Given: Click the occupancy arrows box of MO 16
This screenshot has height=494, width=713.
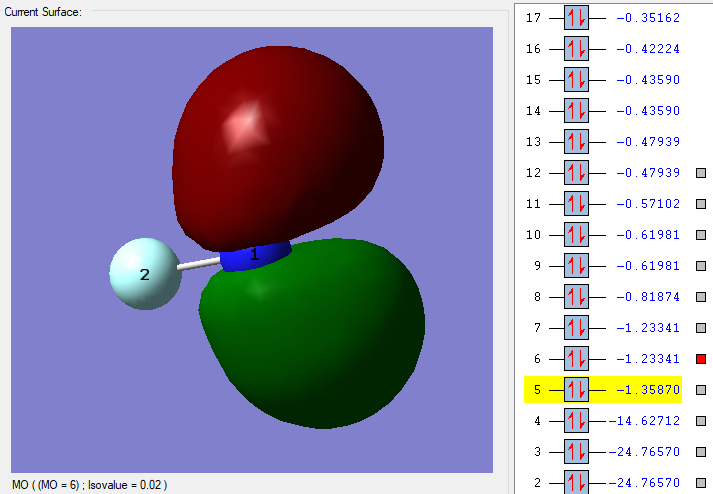Looking at the screenshot, I should coord(576,49).
